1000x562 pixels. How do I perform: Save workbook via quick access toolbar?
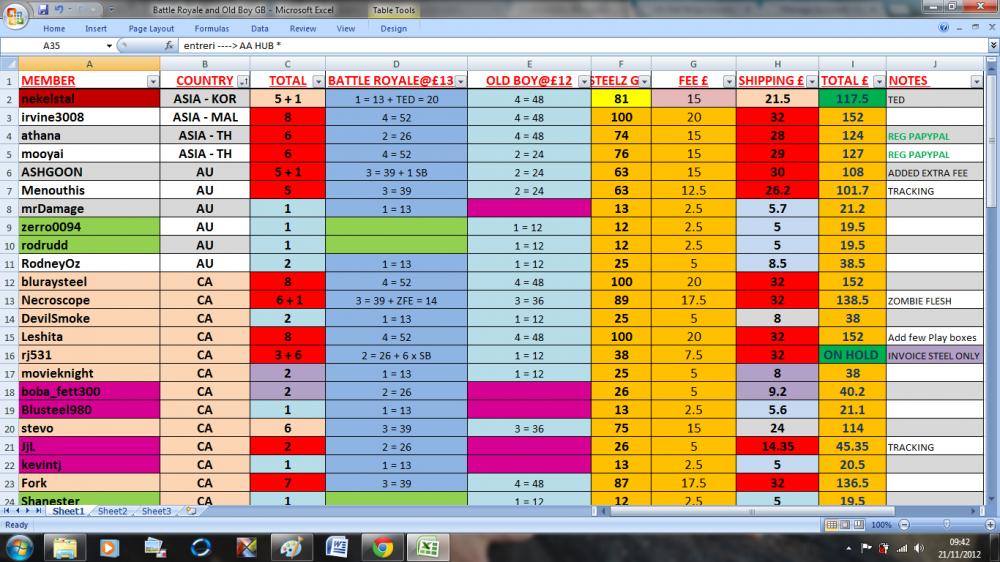coord(43,10)
